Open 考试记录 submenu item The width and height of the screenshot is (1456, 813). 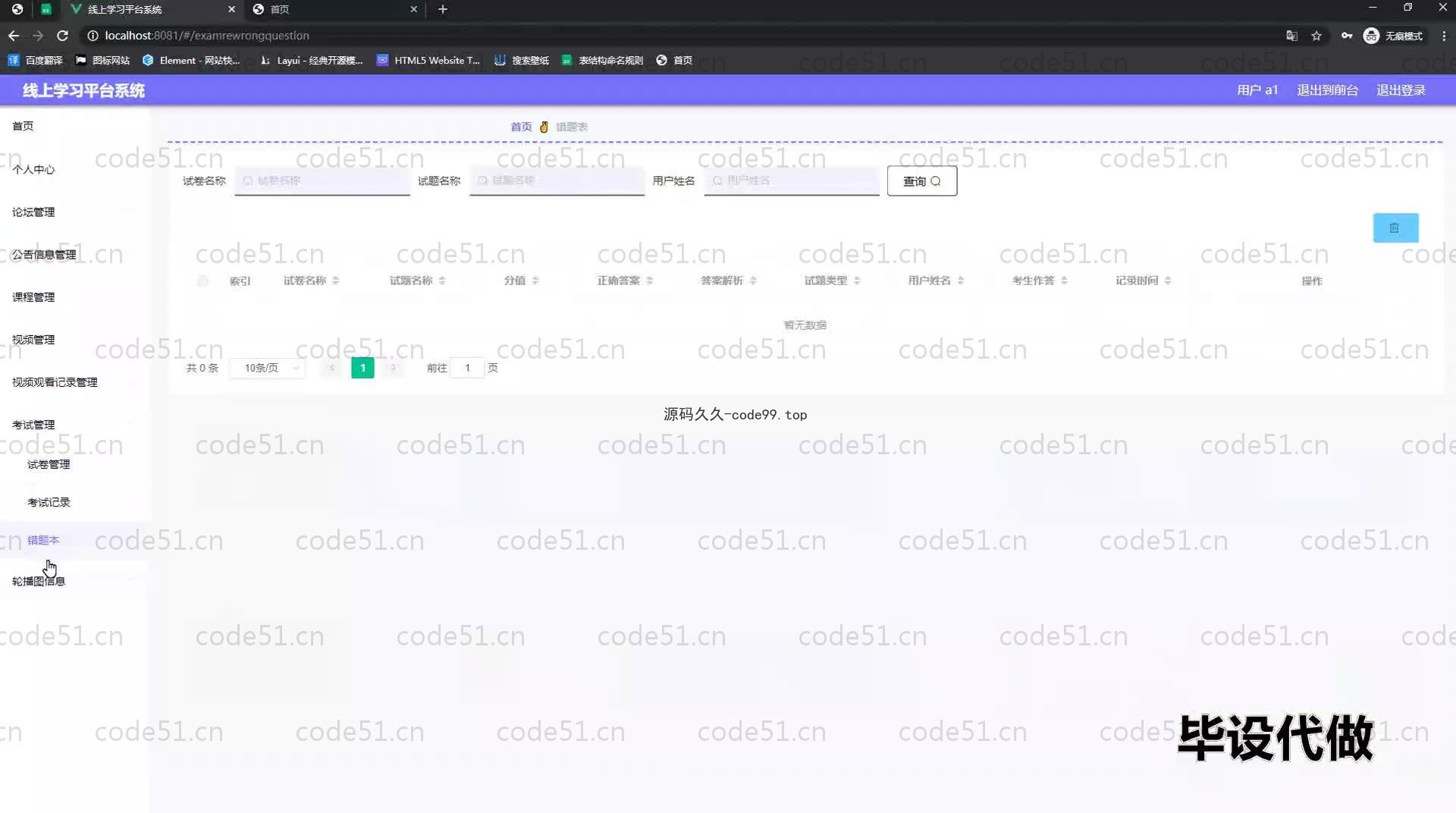pos(74,502)
